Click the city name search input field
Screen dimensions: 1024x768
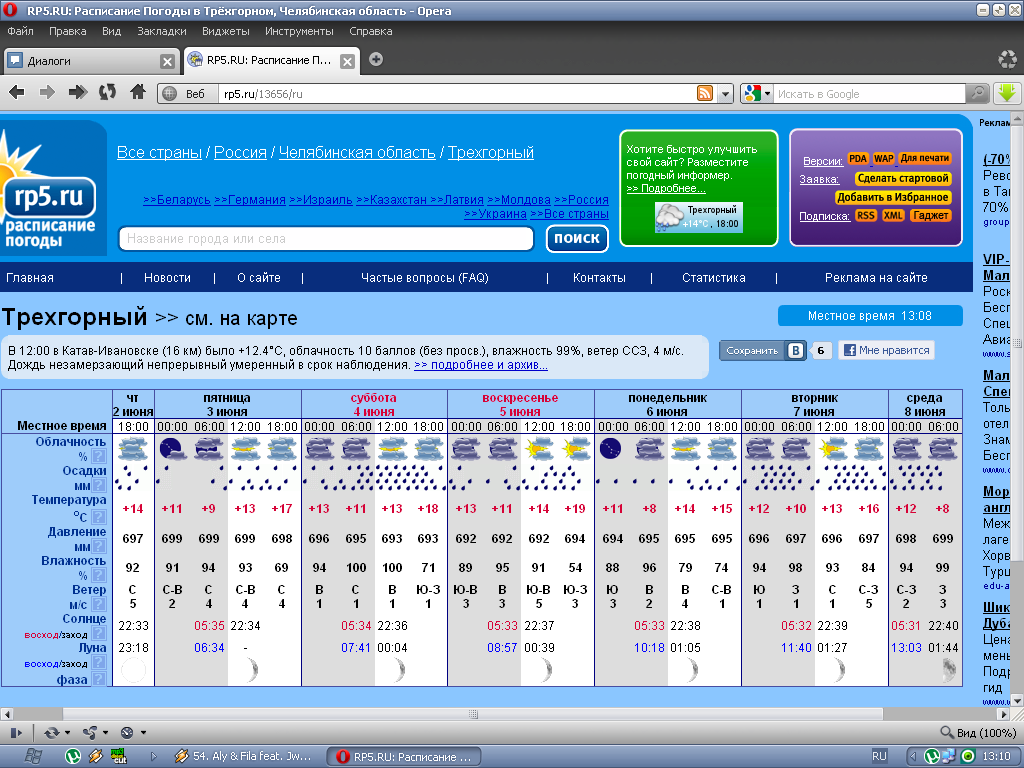[326, 239]
